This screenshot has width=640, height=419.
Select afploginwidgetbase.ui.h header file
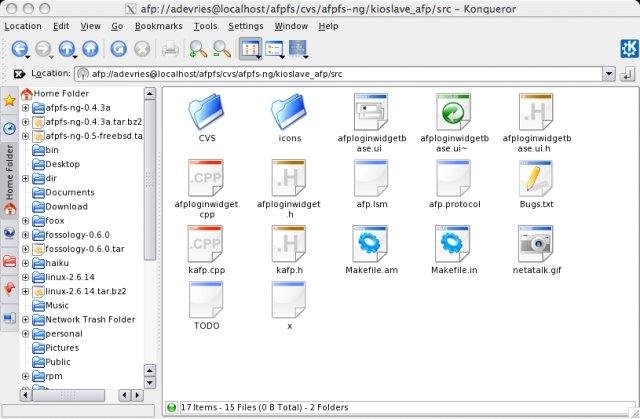(537, 123)
